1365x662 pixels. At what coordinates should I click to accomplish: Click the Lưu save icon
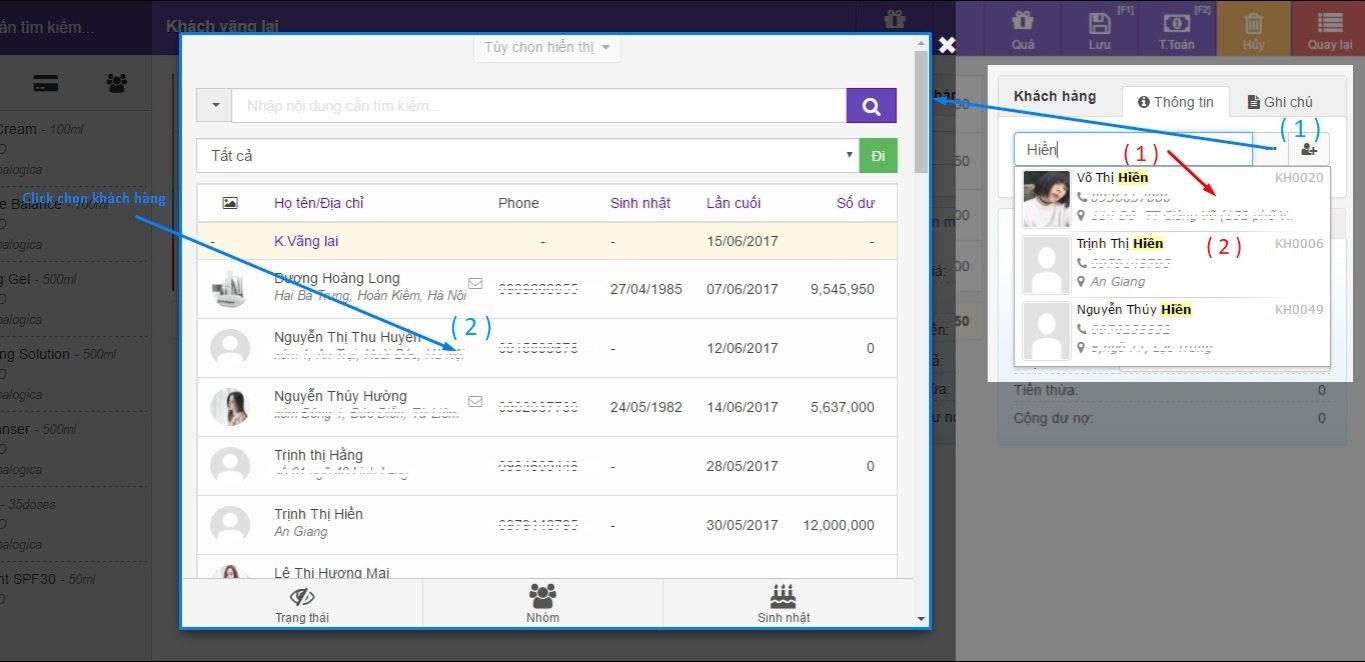[x=1099, y=29]
